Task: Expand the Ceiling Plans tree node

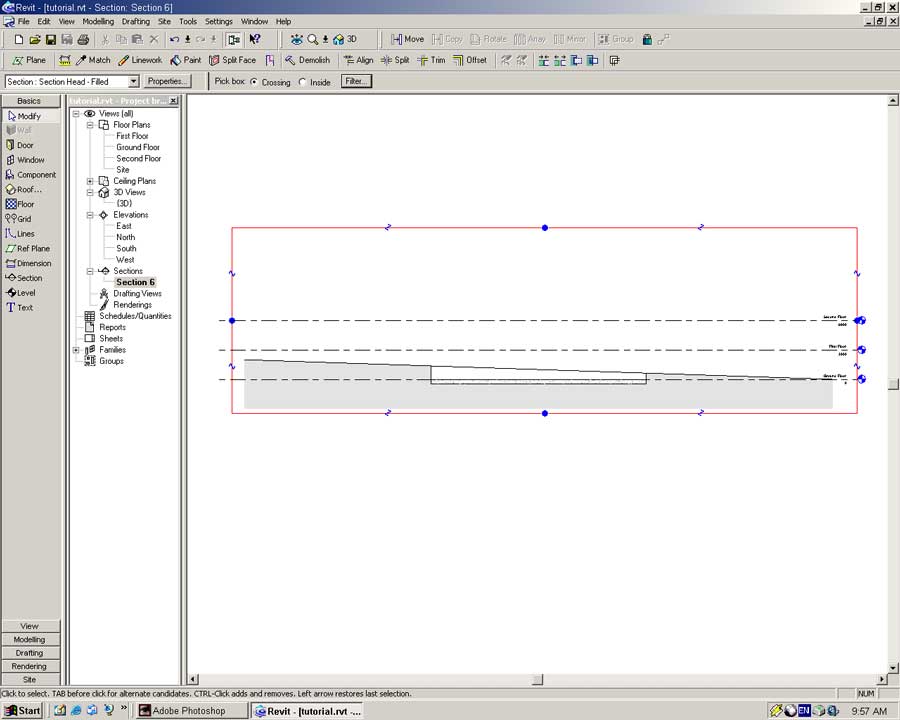Action: point(90,181)
